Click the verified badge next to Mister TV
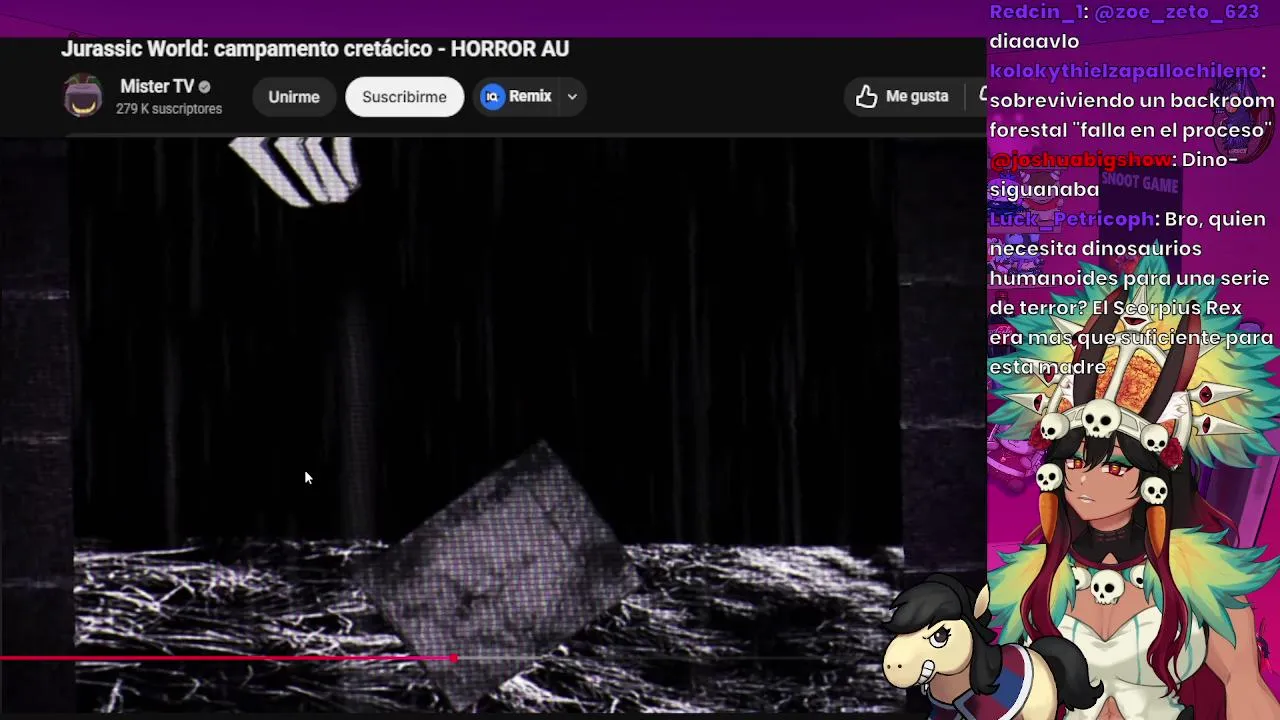 pos(205,87)
